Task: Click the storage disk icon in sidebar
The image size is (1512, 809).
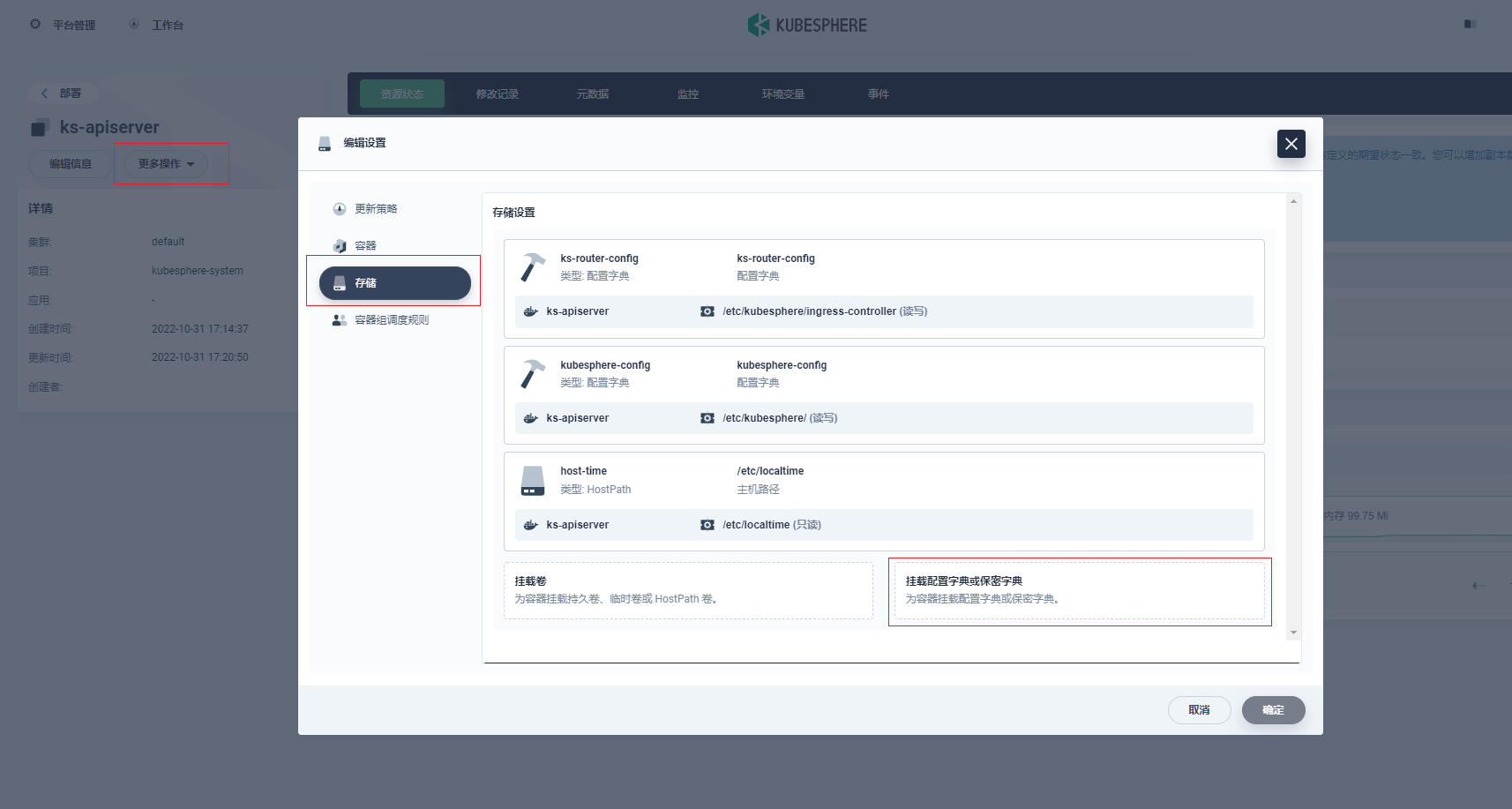Action: coord(339,283)
